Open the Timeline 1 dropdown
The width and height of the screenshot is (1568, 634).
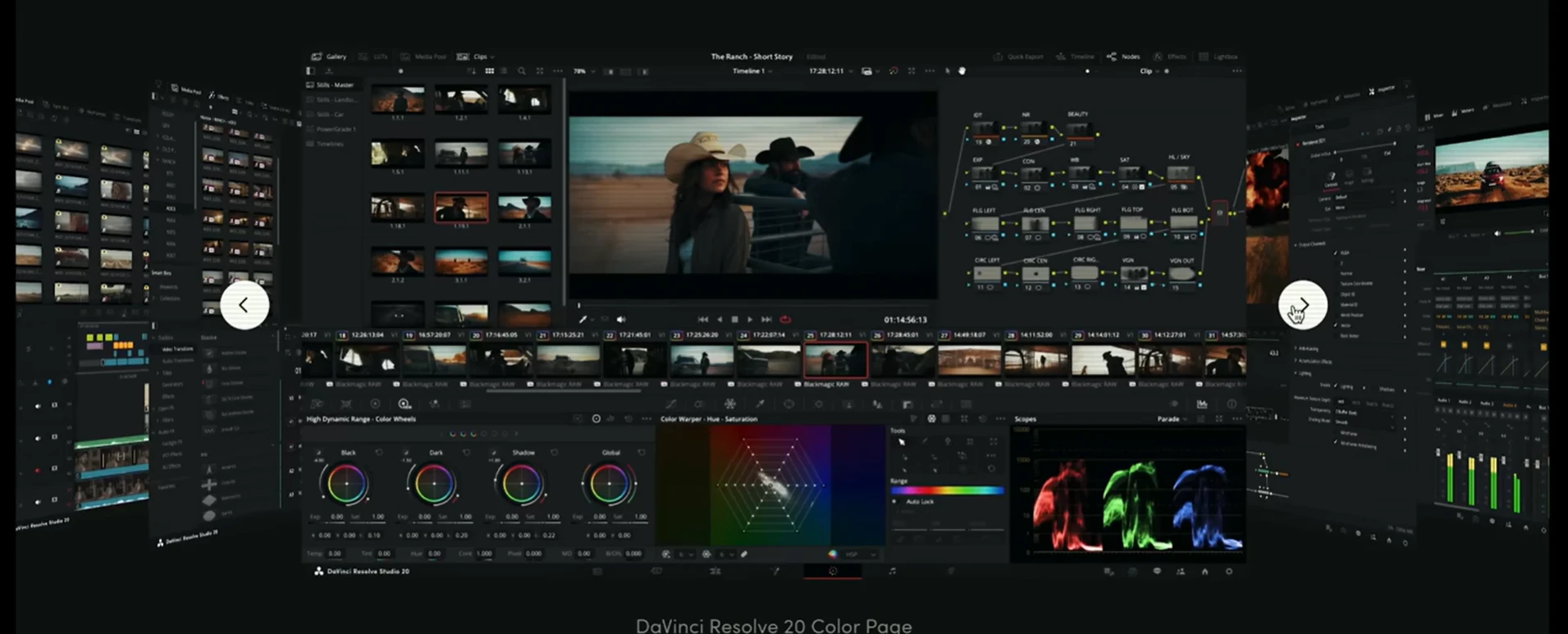[x=752, y=71]
